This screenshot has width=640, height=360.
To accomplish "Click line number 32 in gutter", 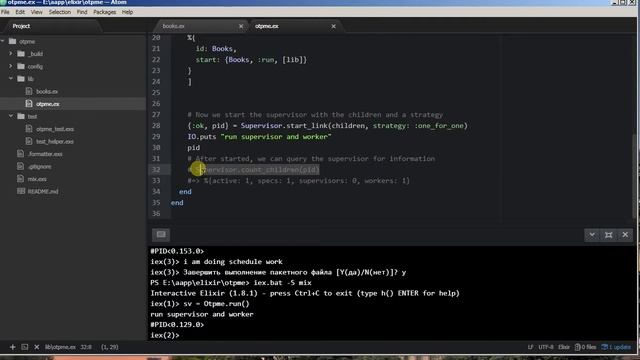I will tap(156, 169).
